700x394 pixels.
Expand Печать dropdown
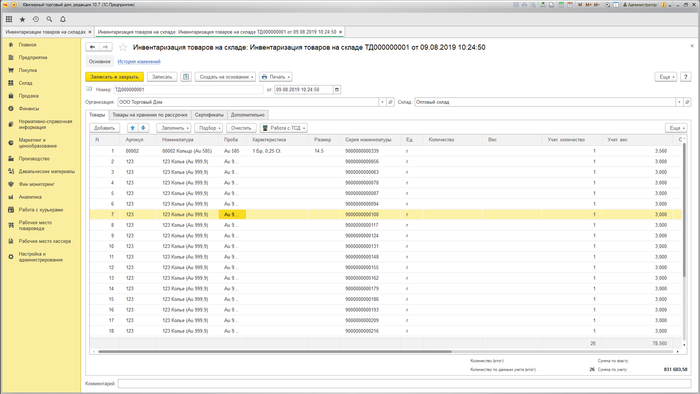click(275, 77)
